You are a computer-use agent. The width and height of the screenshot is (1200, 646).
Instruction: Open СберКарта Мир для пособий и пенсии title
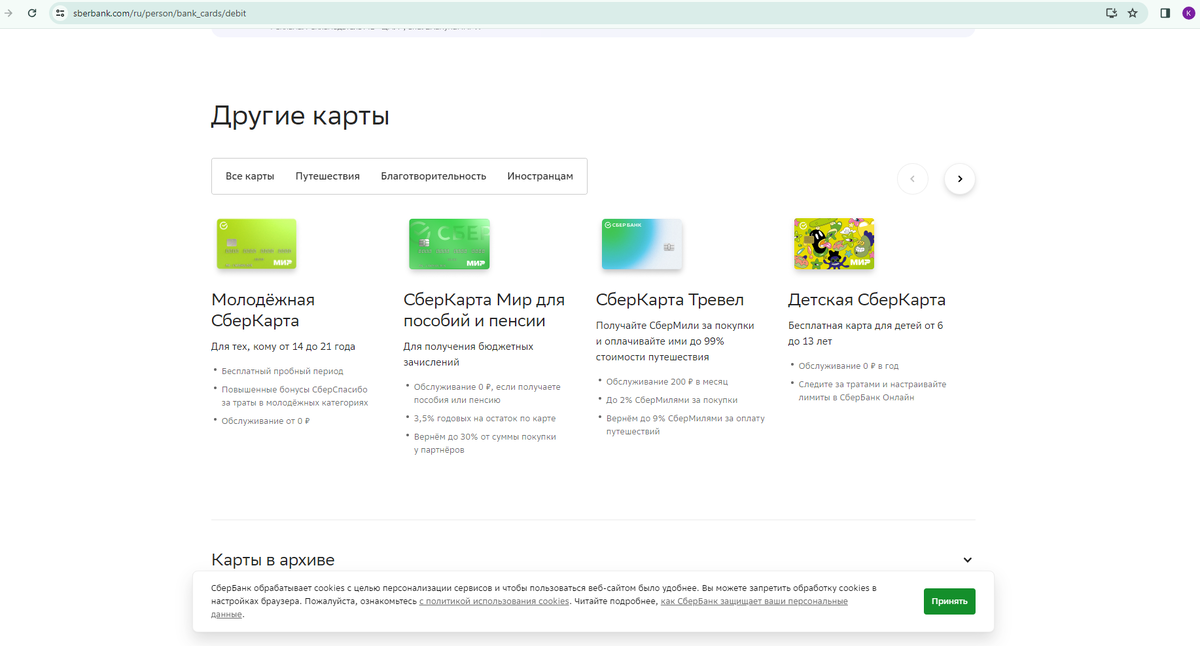484,310
